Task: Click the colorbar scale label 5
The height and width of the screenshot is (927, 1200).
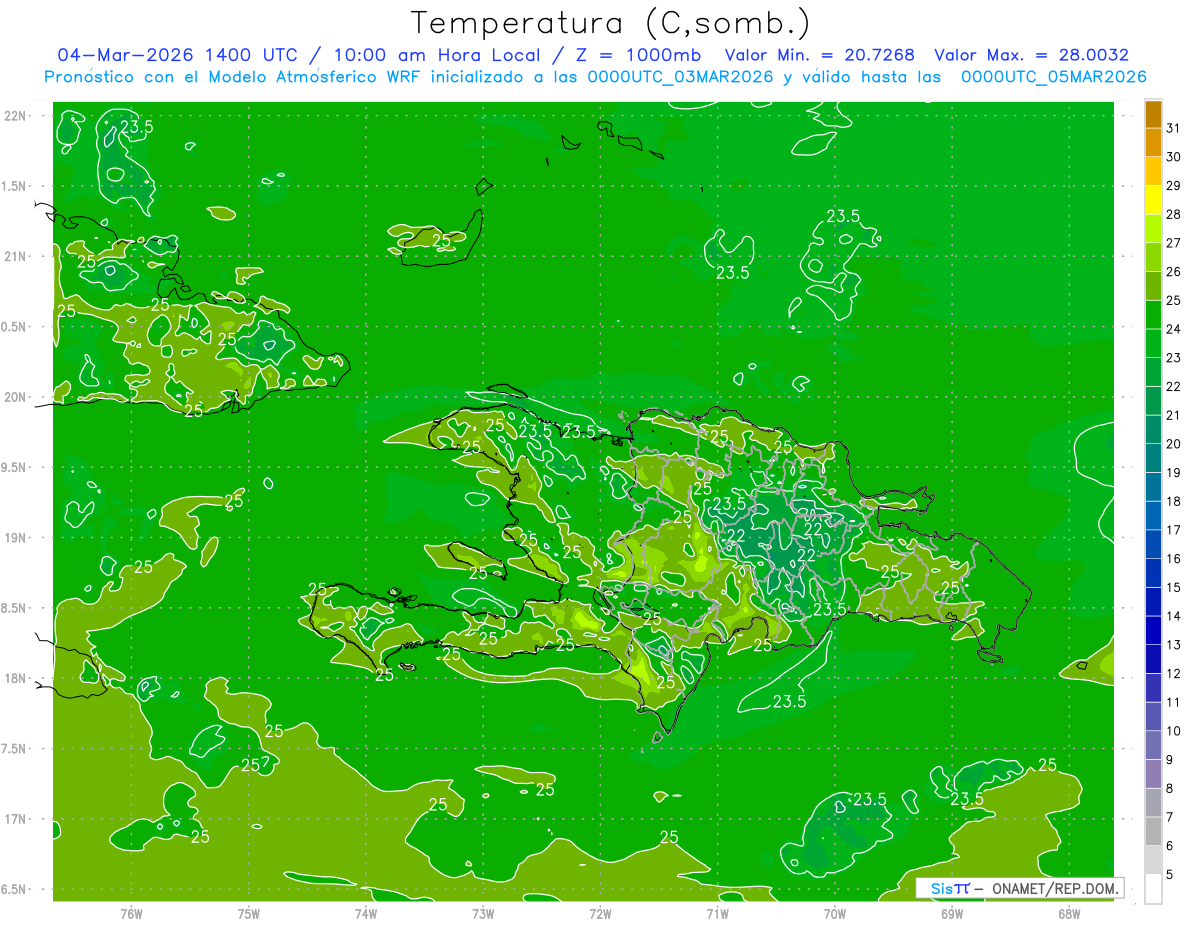Action: pyautogui.click(x=1170, y=875)
